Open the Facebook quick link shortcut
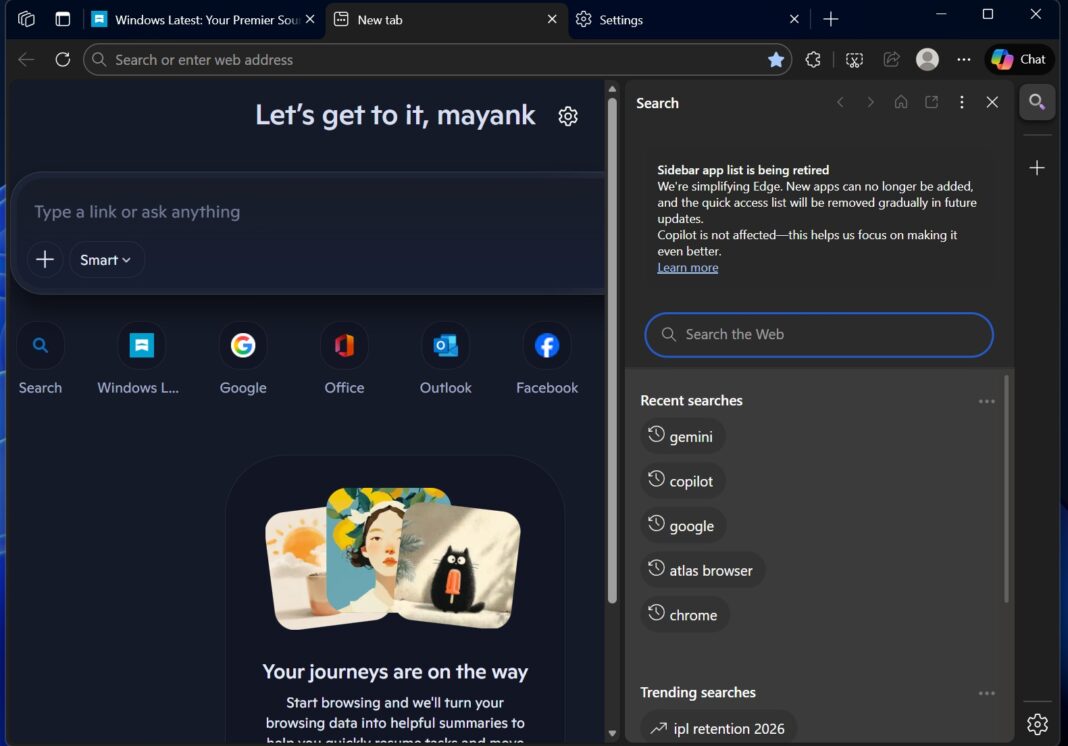1068x746 pixels. (x=546, y=345)
